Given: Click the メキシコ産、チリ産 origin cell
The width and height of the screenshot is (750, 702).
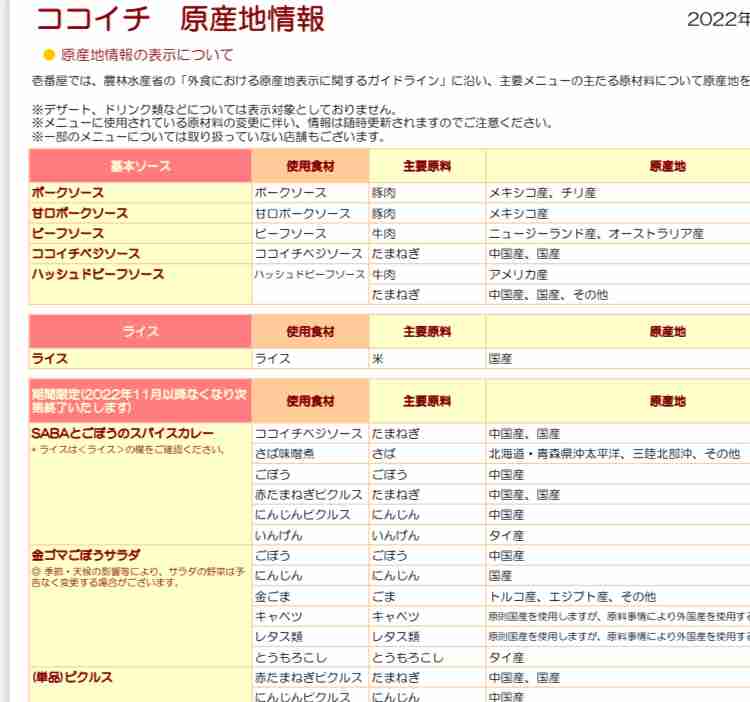Looking at the screenshot, I should (542, 193).
